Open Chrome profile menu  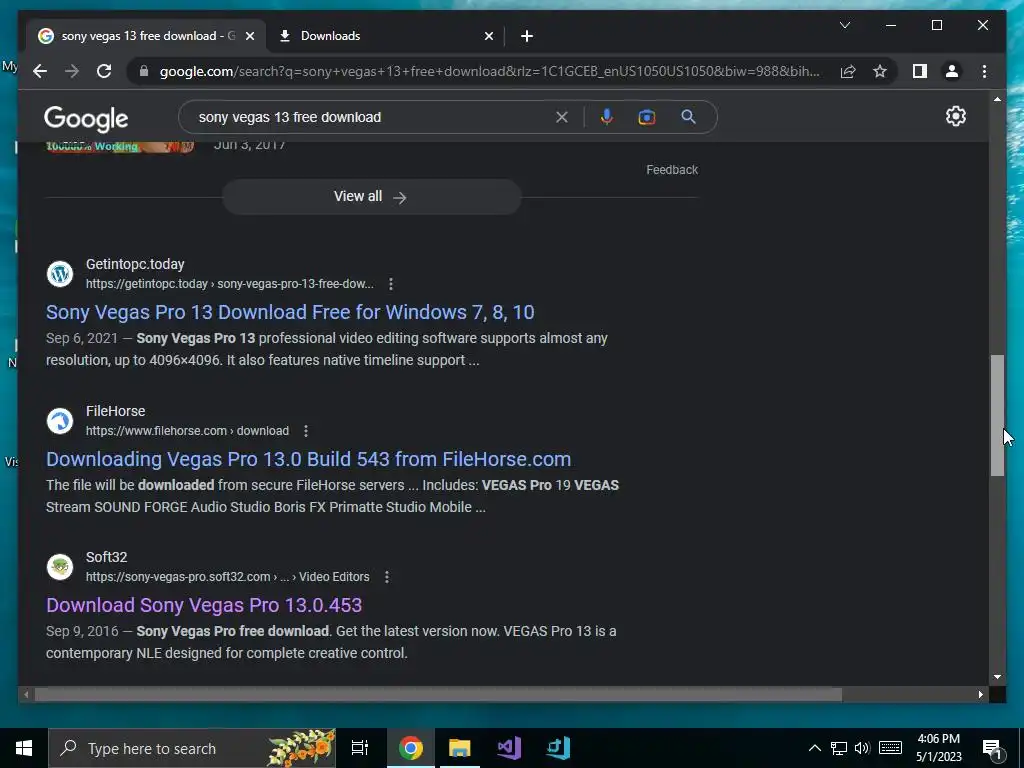952,71
